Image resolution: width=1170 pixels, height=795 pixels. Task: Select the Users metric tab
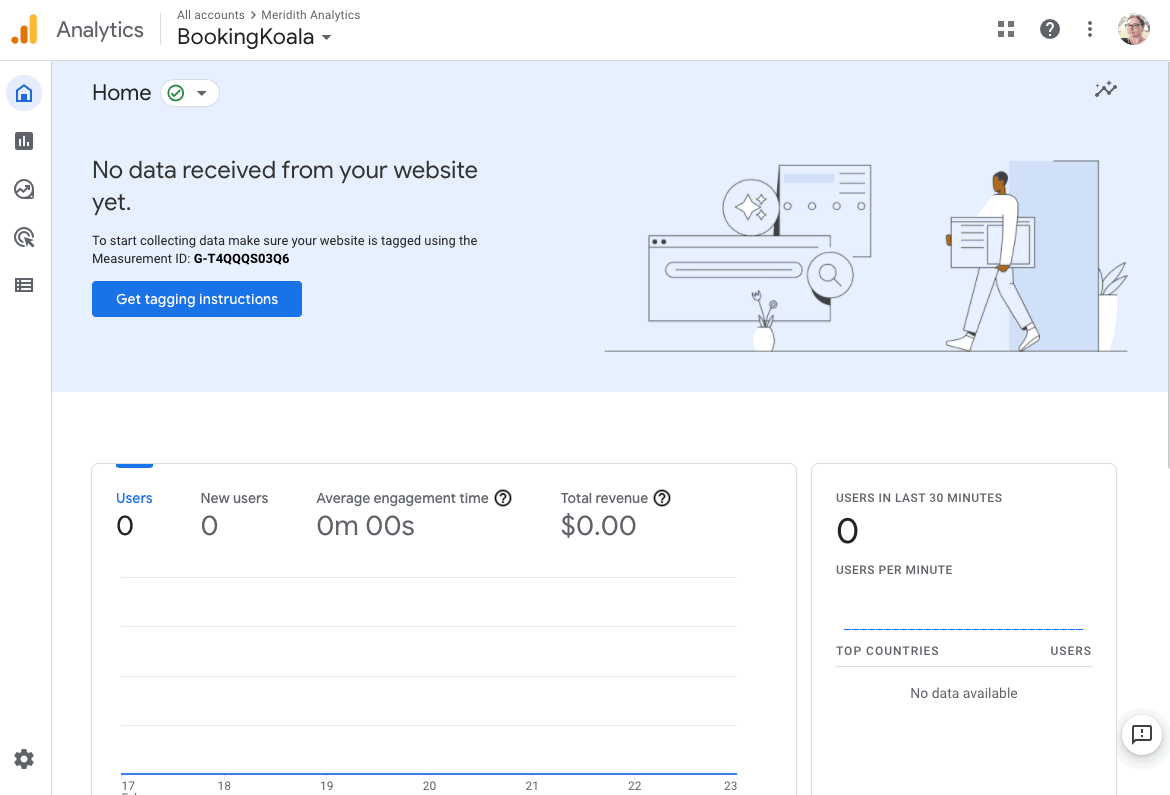point(134,498)
